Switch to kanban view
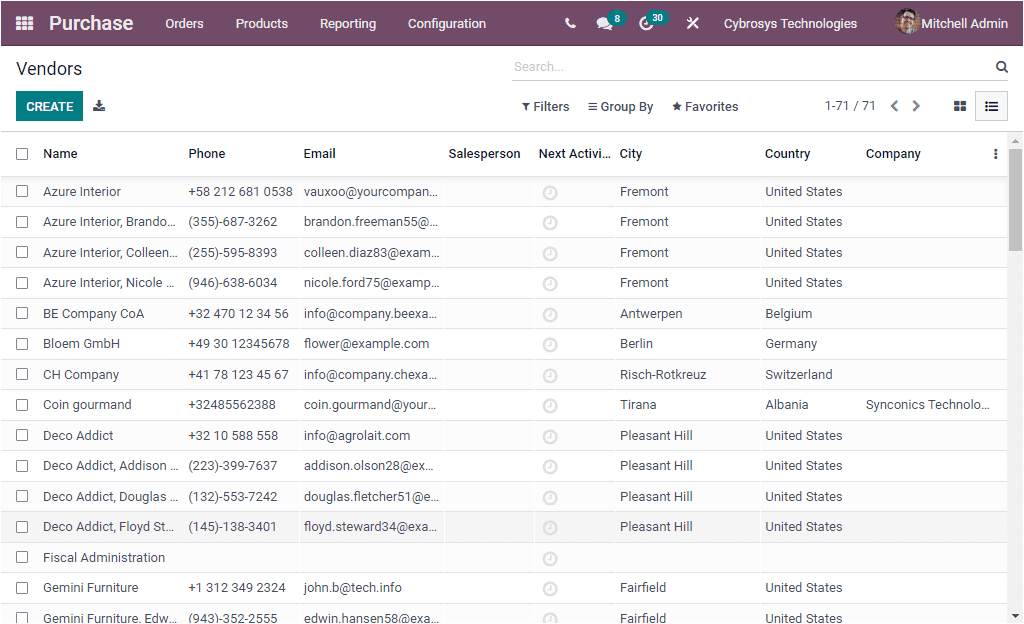This screenshot has width=1024, height=624. 959,105
